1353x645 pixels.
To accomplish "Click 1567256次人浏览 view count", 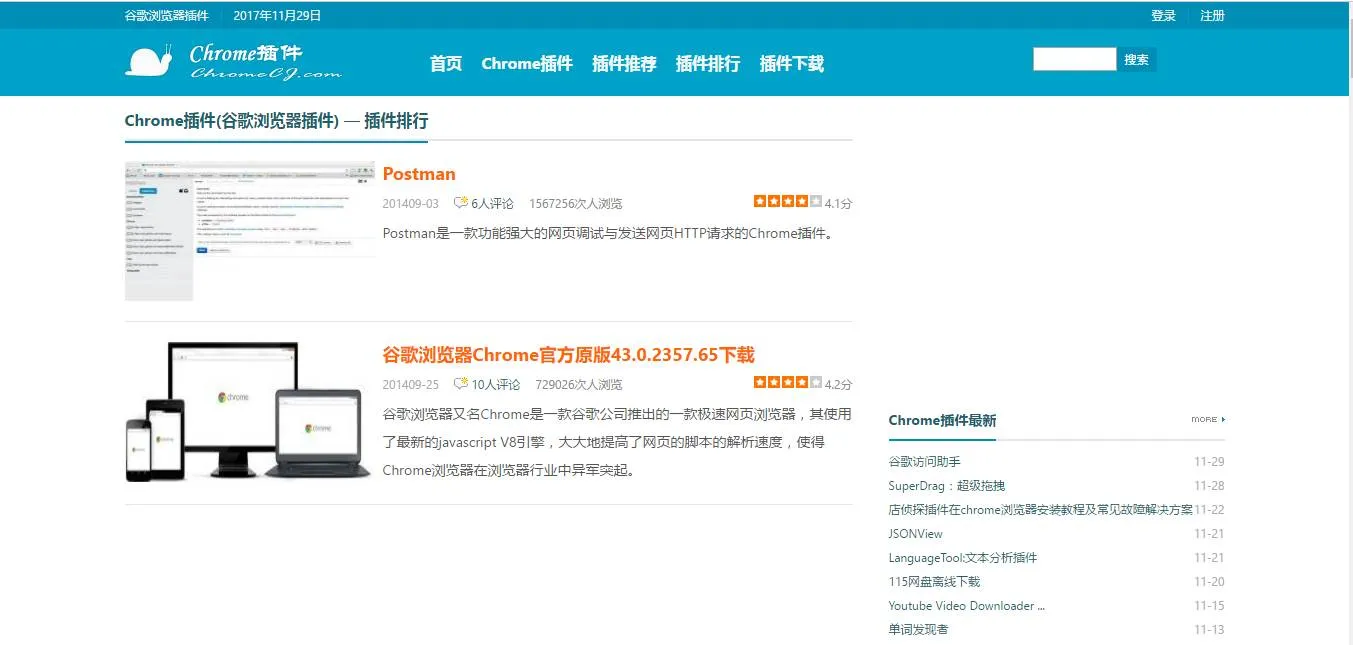I will coord(575,204).
